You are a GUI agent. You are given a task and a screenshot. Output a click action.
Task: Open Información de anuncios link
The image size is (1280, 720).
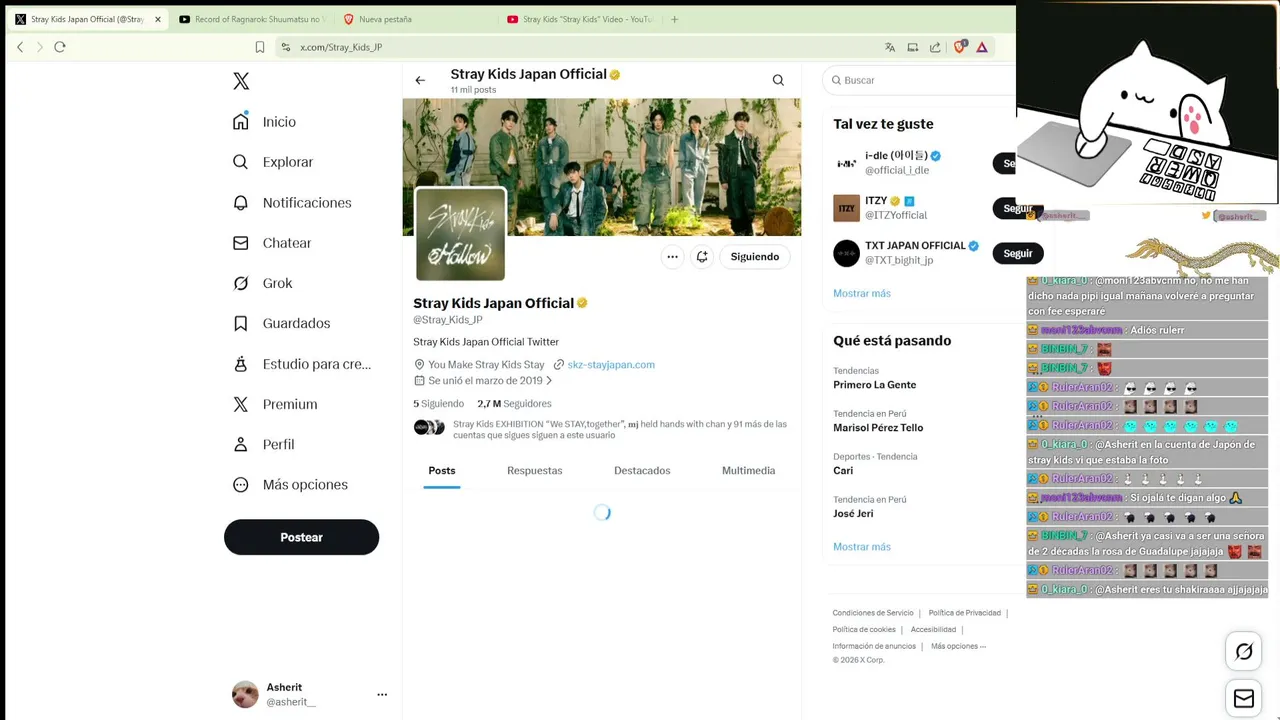point(874,646)
